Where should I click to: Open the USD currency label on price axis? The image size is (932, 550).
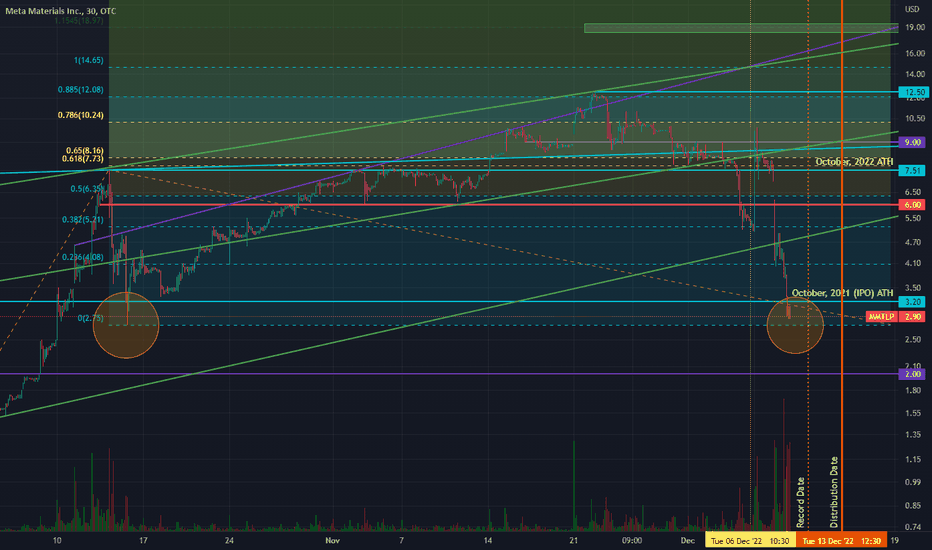click(912, 9)
